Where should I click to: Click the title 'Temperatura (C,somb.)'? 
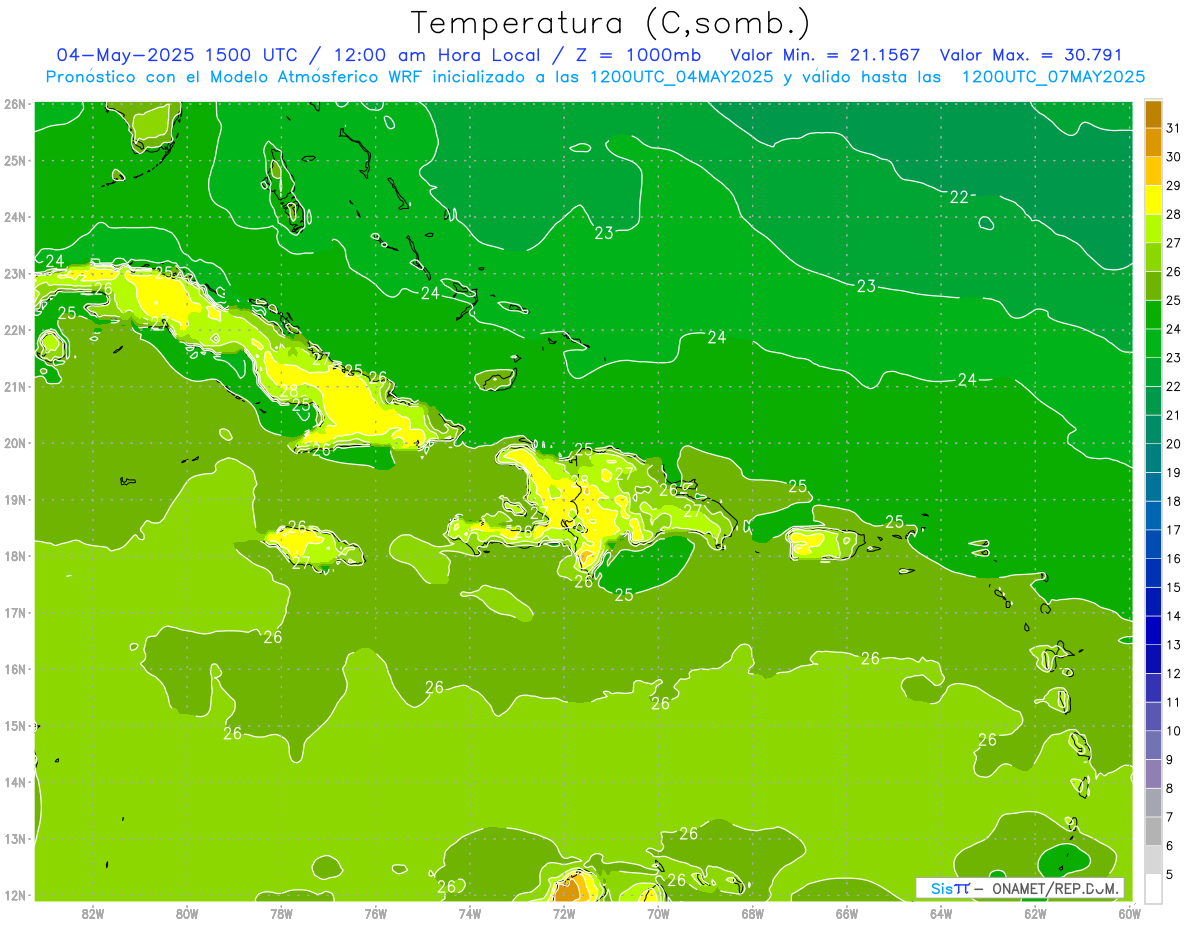click(x=610, y=22)
